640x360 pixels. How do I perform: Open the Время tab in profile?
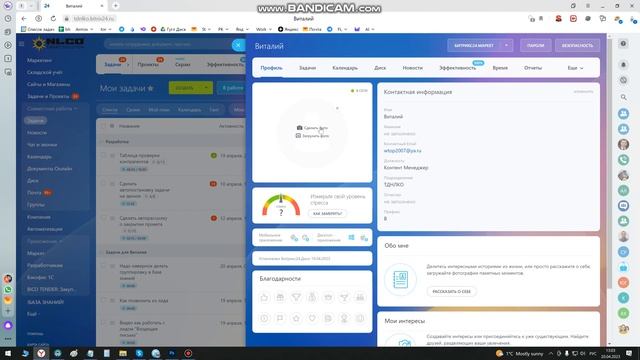point(500,68)
